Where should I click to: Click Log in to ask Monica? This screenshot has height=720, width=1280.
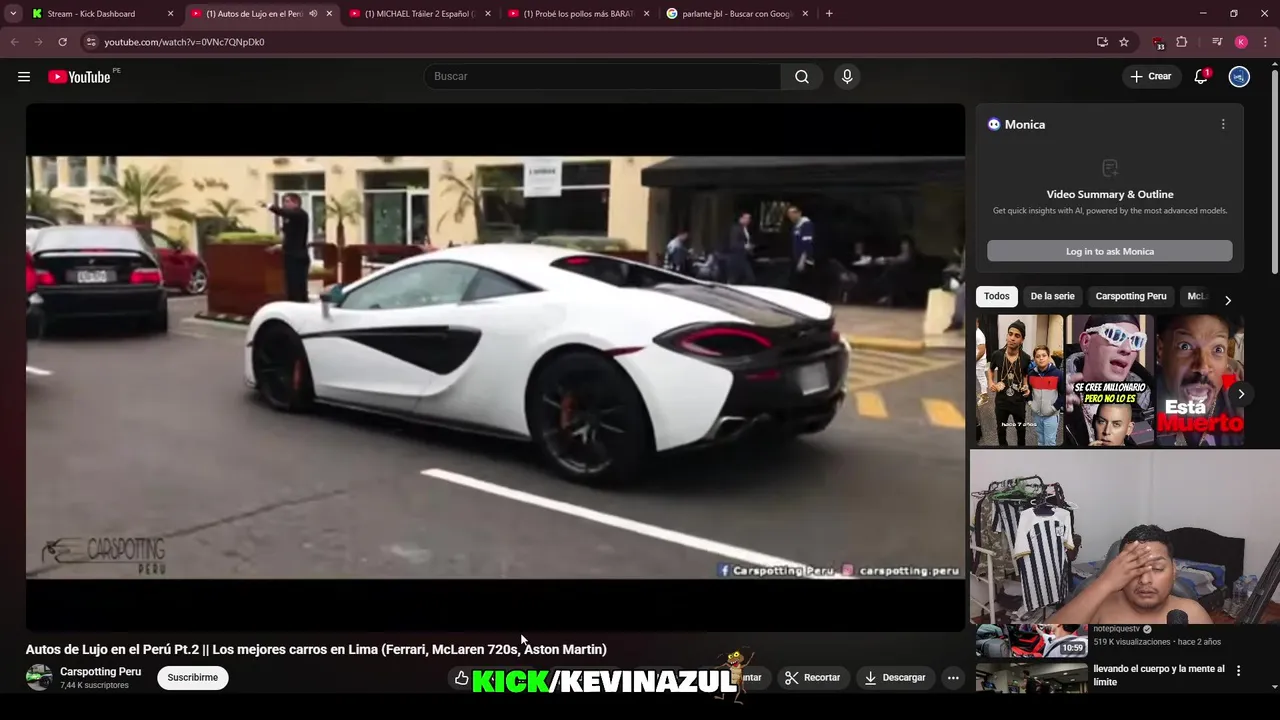[1110, 251]
